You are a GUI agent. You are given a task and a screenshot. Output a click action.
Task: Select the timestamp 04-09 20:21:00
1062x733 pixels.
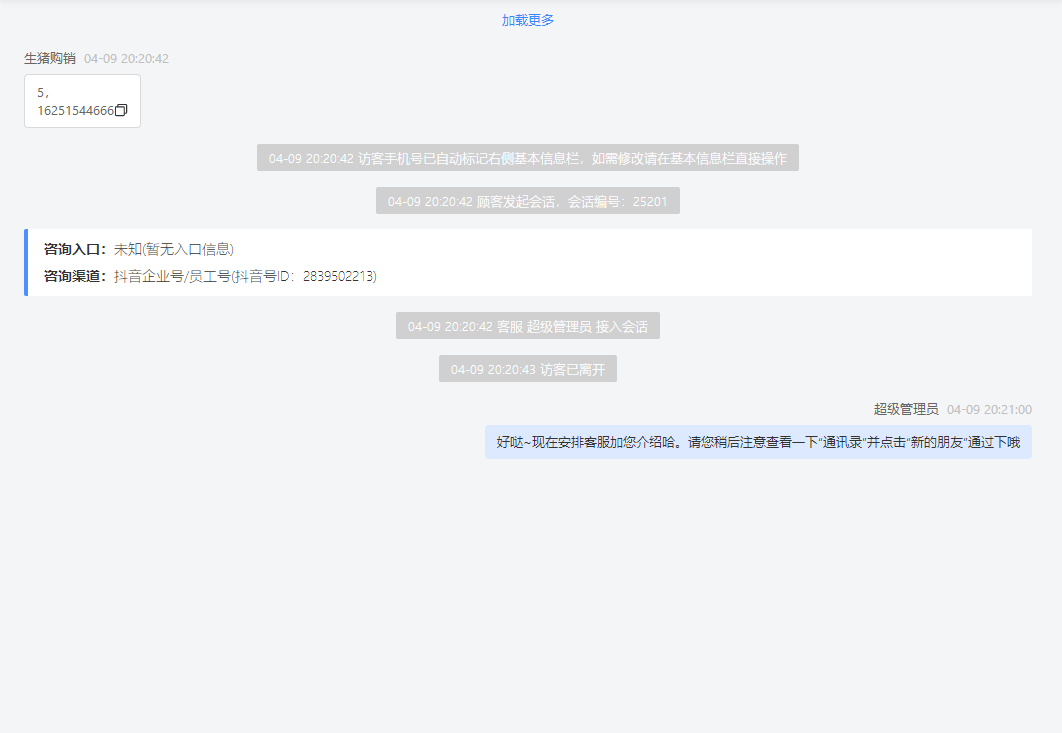click(x=989, y=410)
